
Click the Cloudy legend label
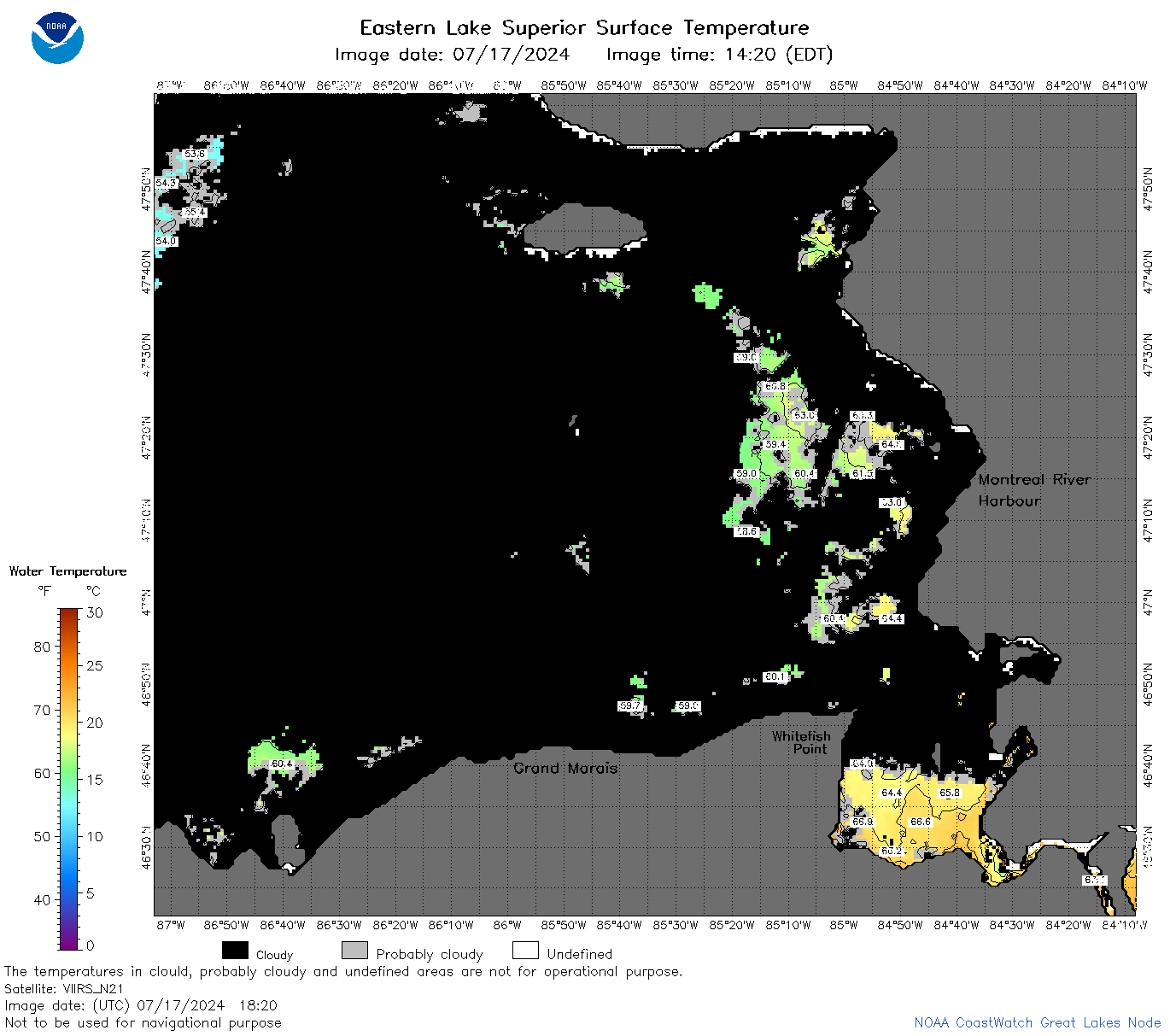pos(274,955)
